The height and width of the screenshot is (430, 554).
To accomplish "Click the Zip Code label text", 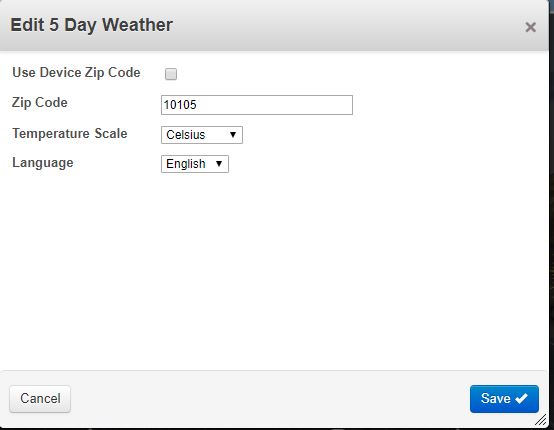I will tap(40, 103).
